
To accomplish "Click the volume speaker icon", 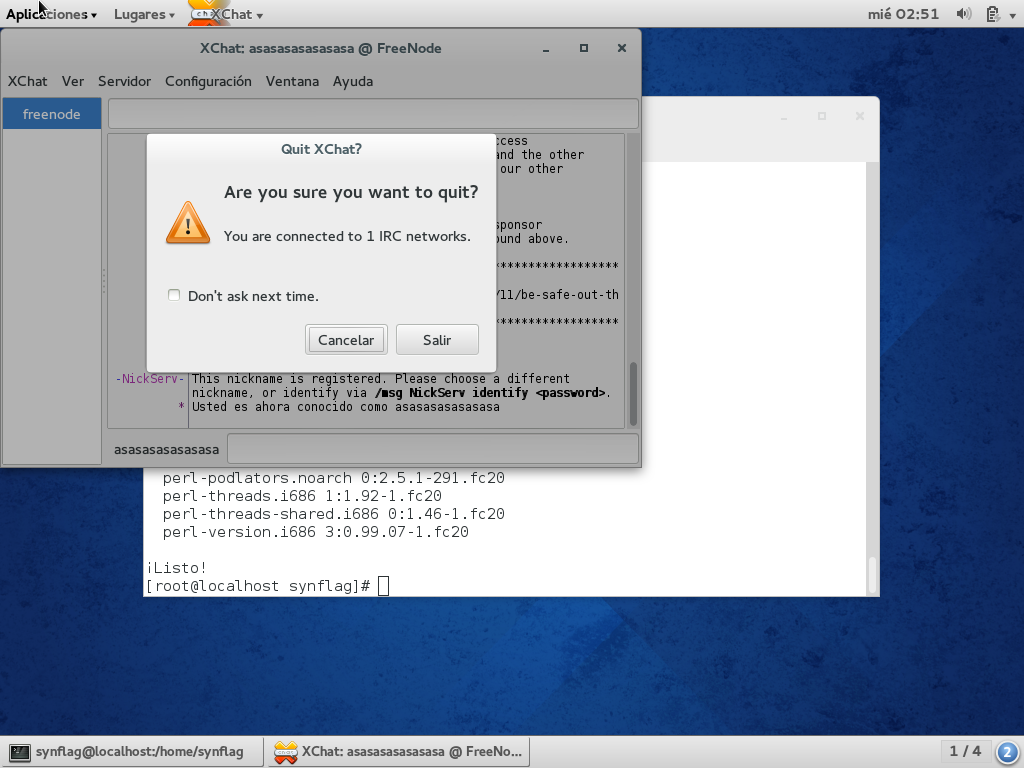I will pos(963,14).
